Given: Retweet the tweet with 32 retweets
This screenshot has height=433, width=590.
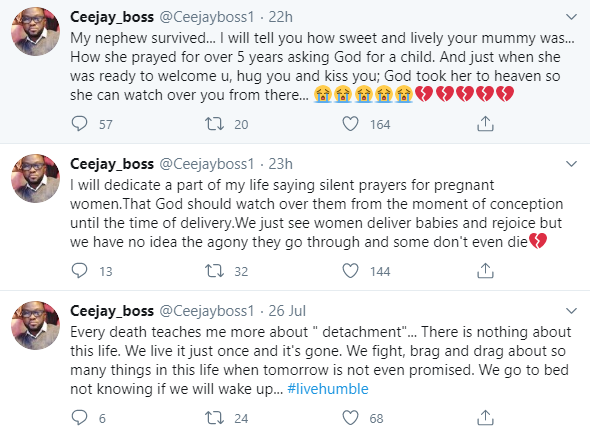Looking at the screenshot, I should [214, 271].
